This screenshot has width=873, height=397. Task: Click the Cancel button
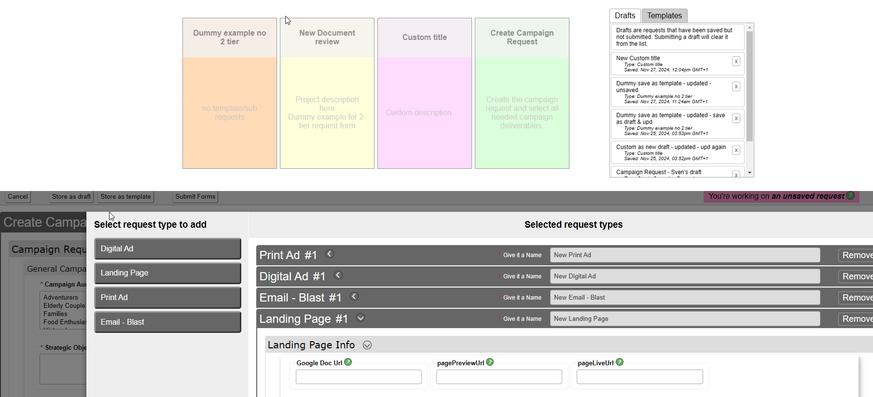18,197
